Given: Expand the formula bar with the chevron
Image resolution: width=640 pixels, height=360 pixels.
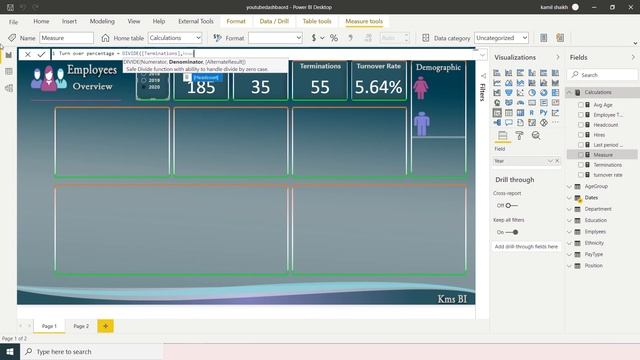Looking at the screenshot, I should [482, 54].
